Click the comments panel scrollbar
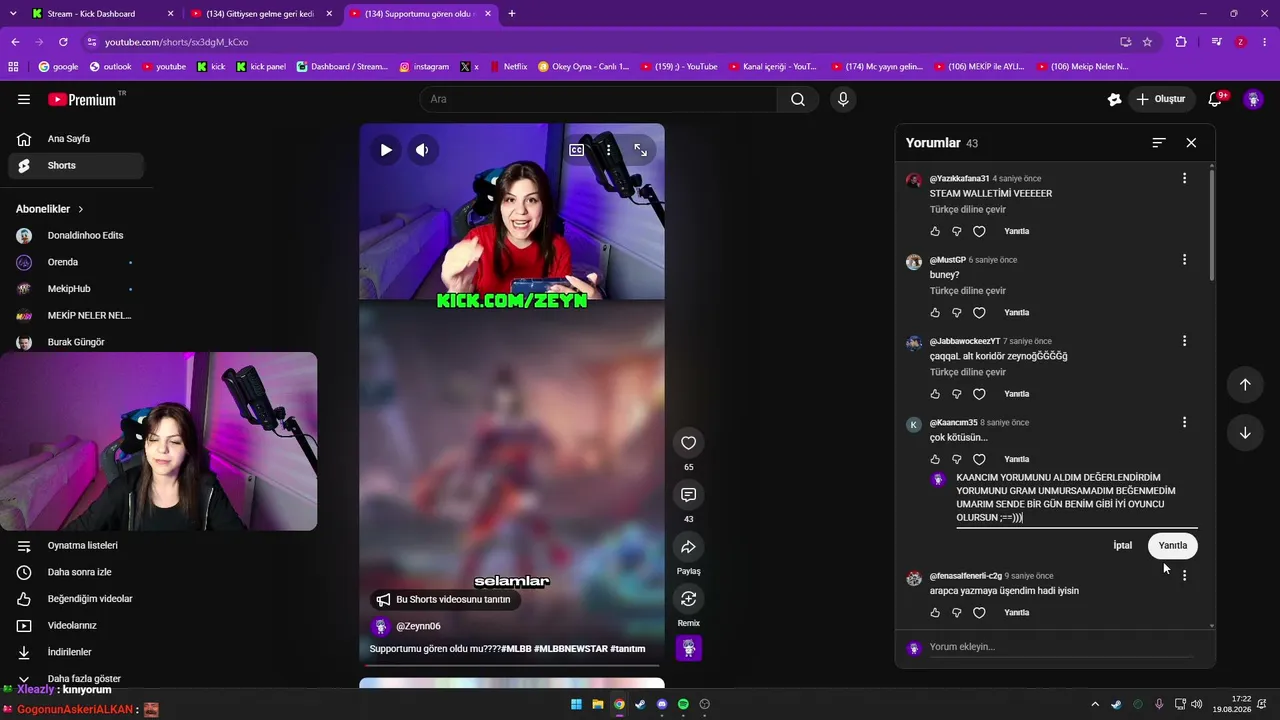Viewport: 1280px width, 720px height. click(x=1212, y=225)
